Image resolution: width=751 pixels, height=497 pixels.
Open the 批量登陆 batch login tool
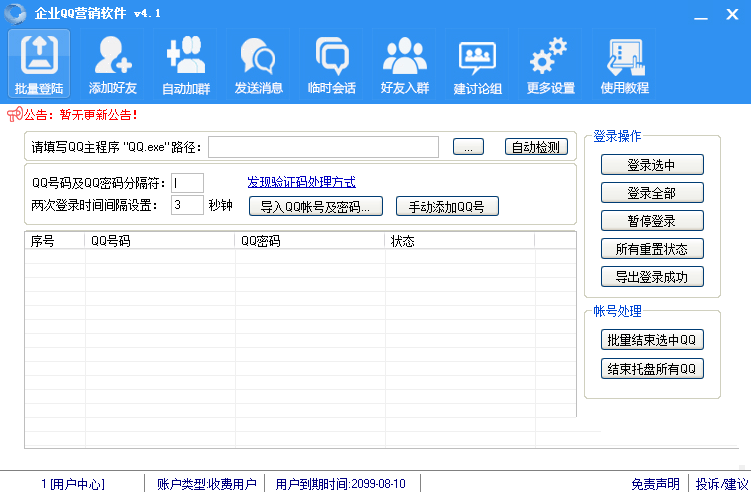coord(39,64)
